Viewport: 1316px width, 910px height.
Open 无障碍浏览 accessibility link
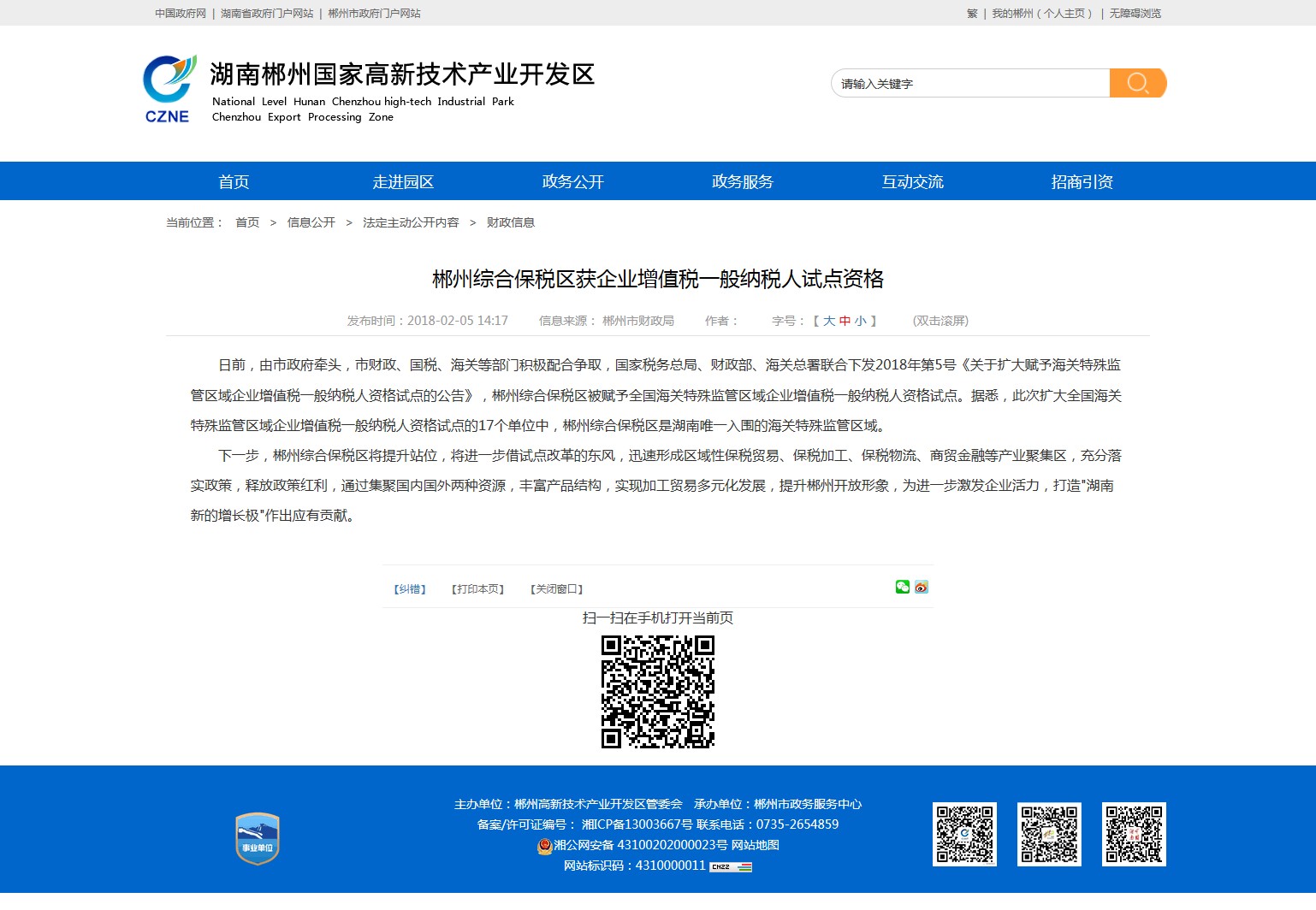coord(1135,14)
